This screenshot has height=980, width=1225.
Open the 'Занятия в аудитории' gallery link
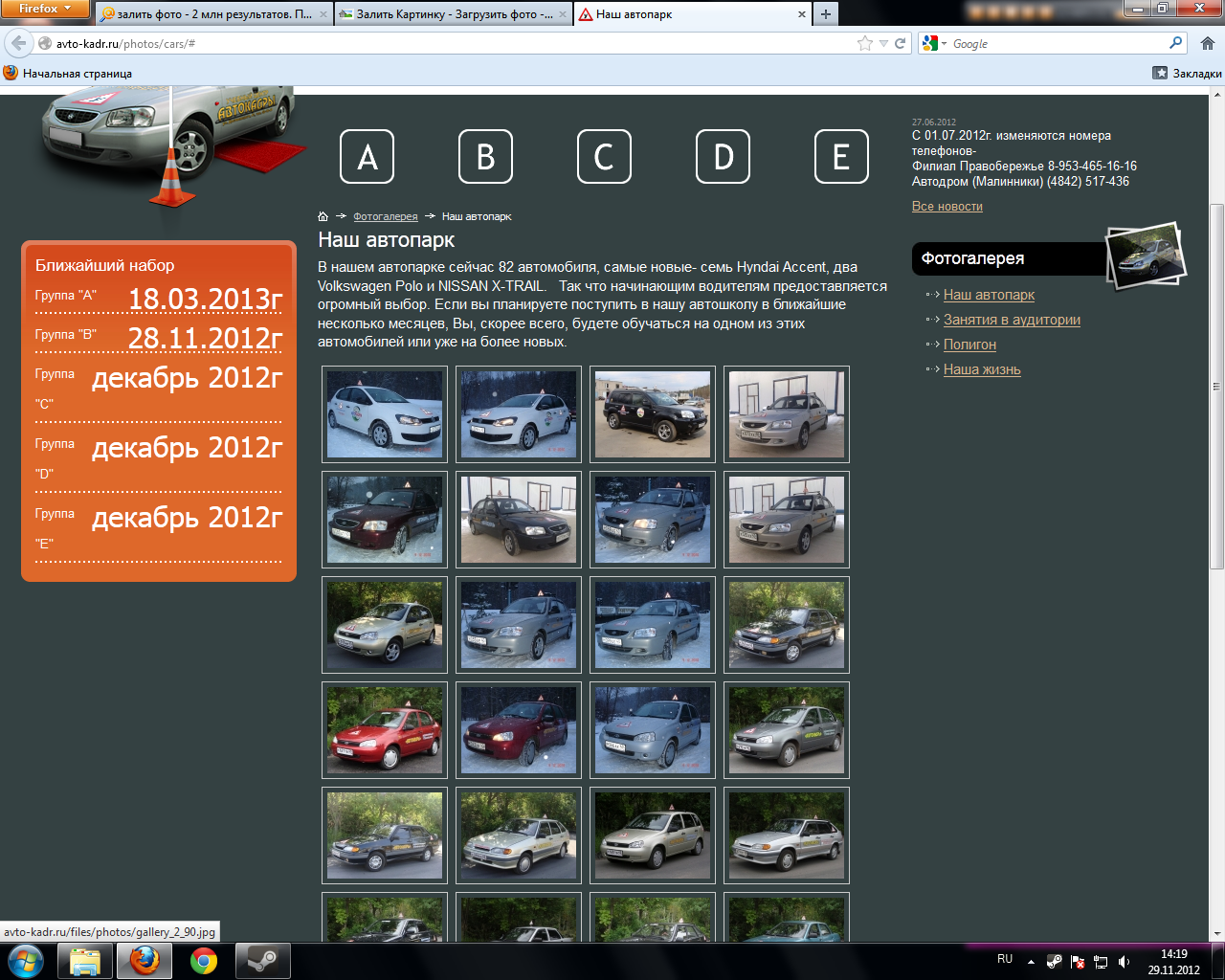point(1012,320)
